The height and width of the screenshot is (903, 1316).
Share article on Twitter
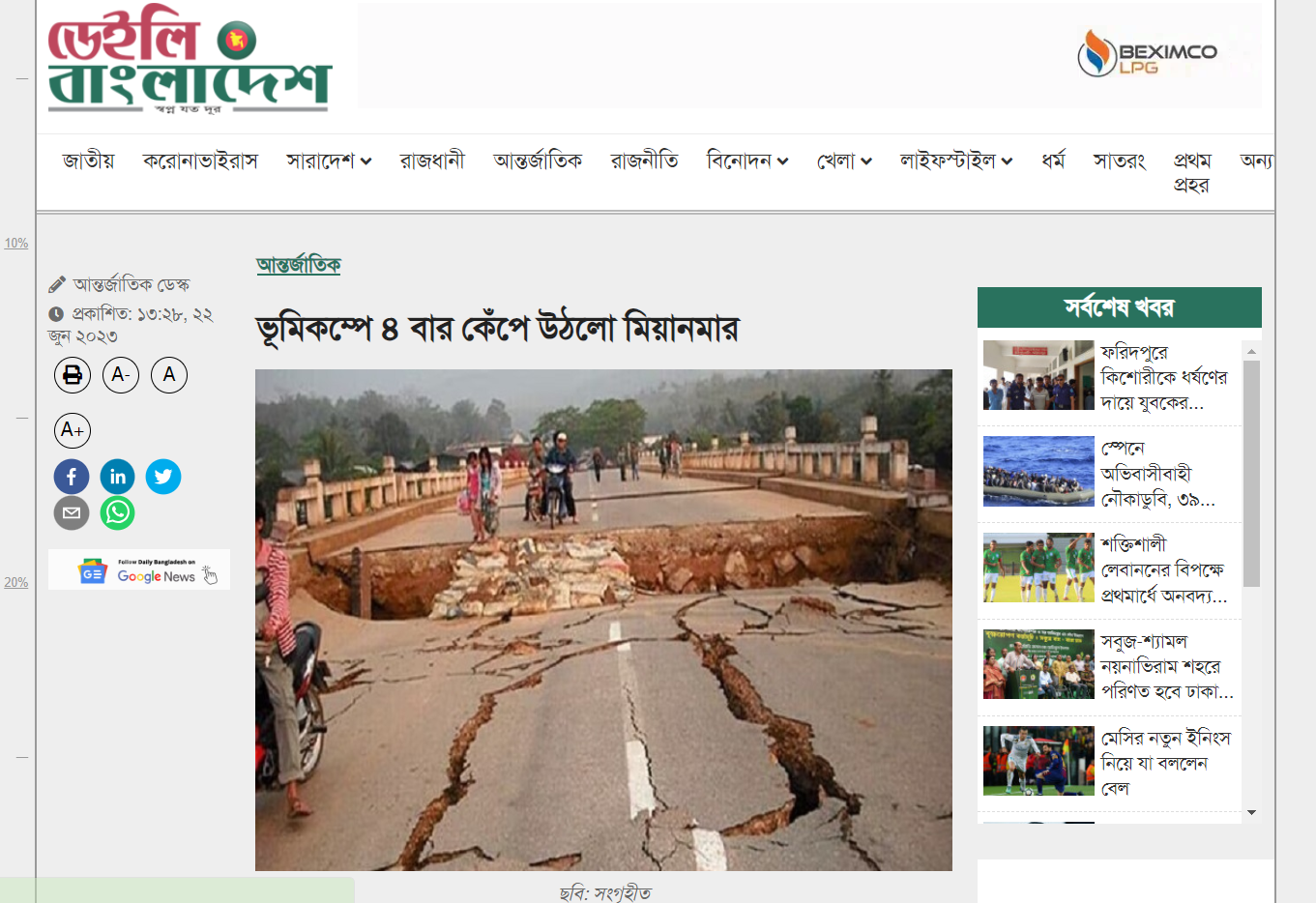pos(163,477)
